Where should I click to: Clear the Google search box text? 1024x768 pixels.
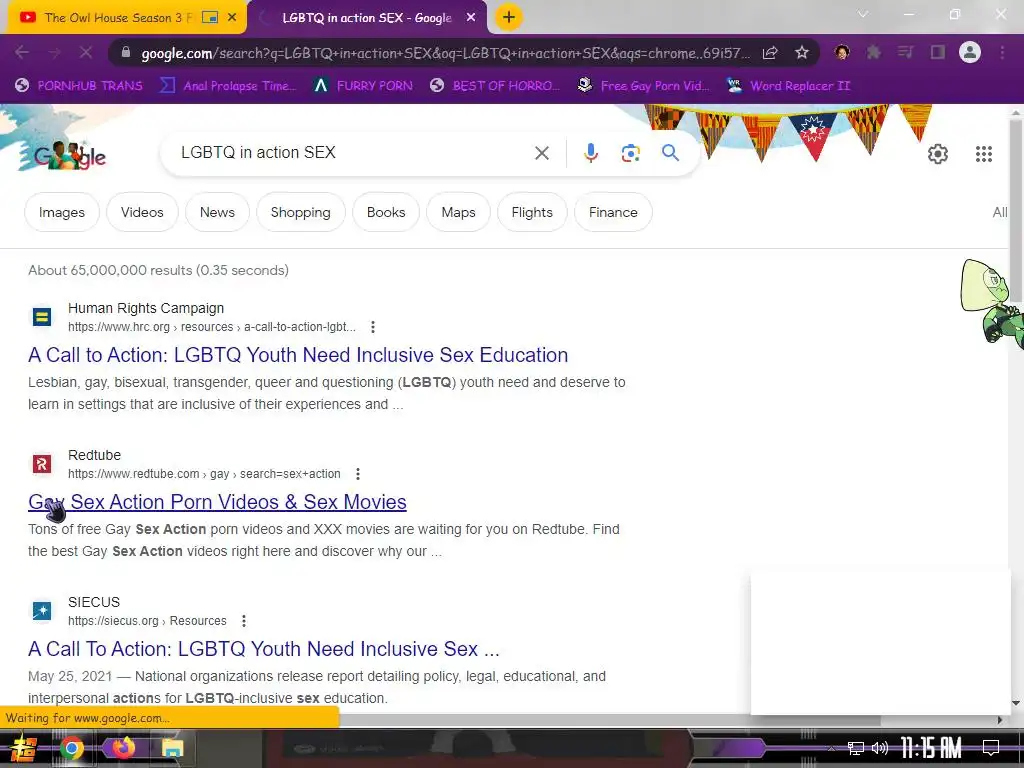tap(541, 153)
